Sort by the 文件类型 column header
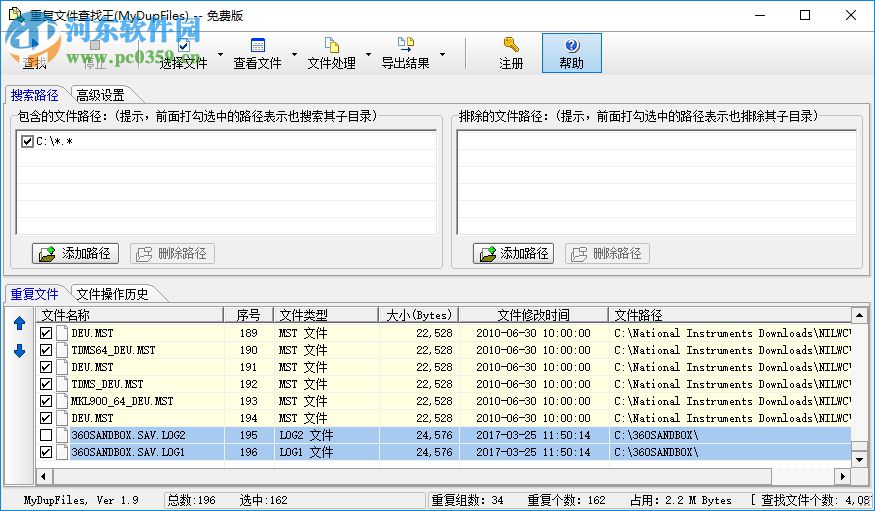The height and width of the screenshot is (511, 875). click(326, 315)
